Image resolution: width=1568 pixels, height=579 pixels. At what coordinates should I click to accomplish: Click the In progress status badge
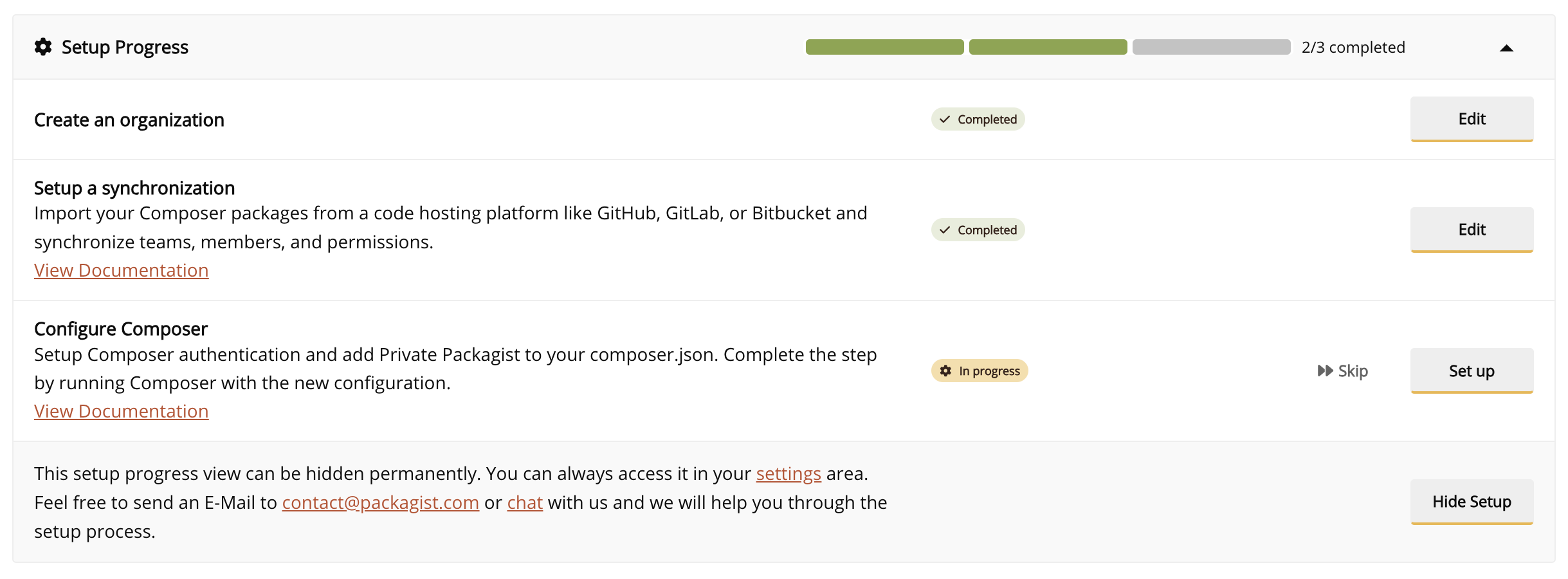(980, 371)
